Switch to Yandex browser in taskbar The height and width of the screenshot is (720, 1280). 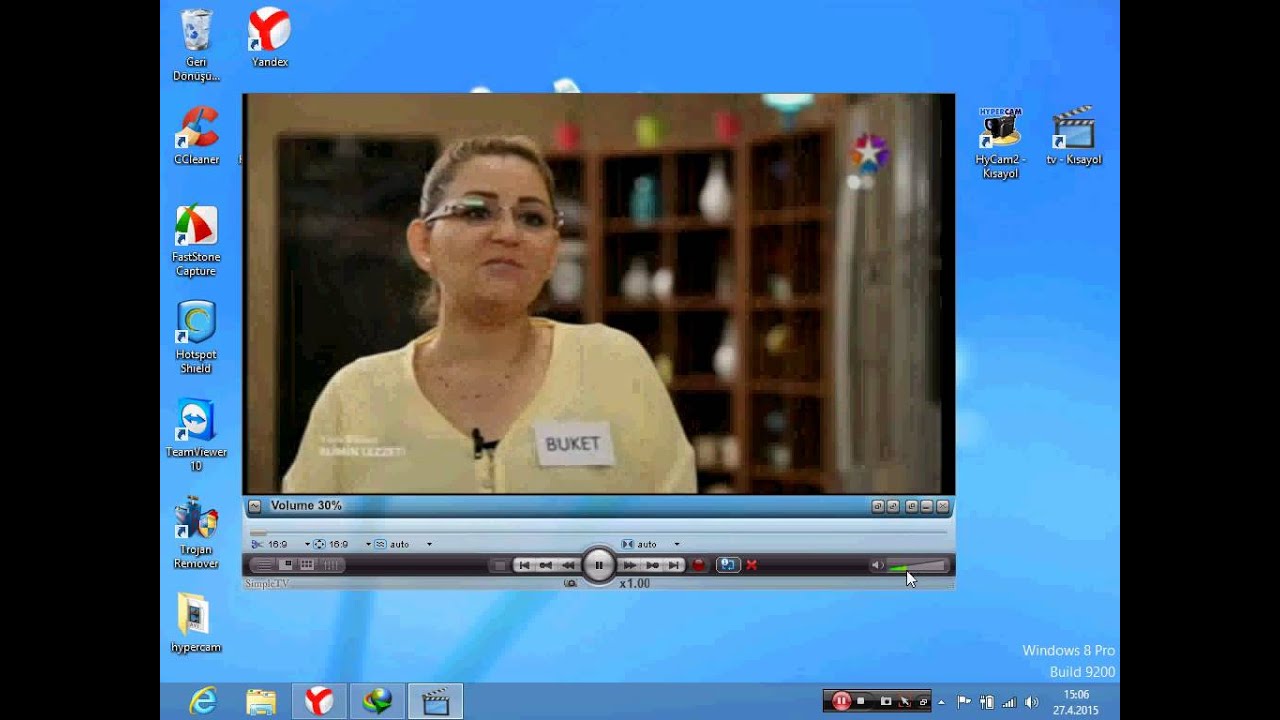pyautogui.click(x=319, y=702)
